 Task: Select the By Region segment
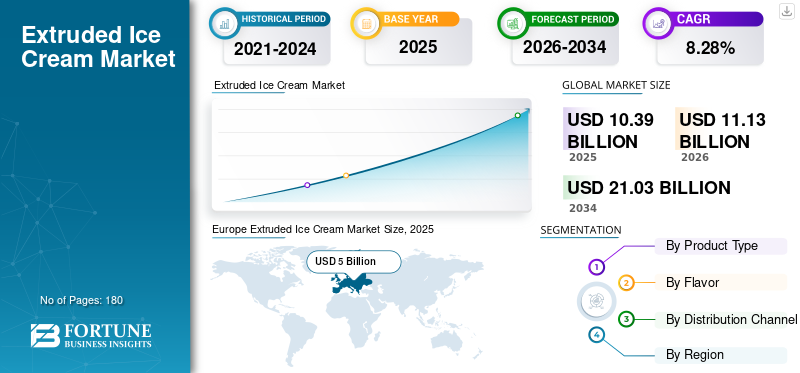pos(720,355)
